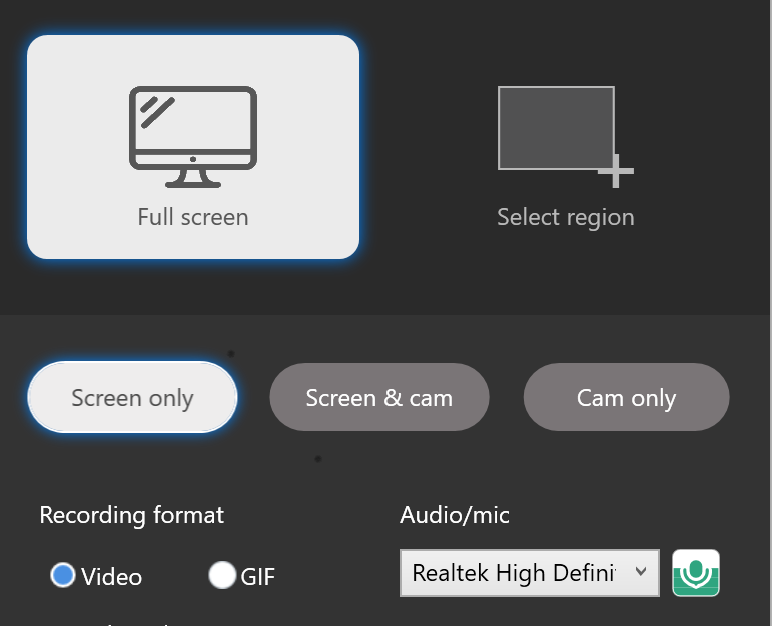Click the Audio/mic heading label
Screen dimensions: 772x626
[455, 515]
